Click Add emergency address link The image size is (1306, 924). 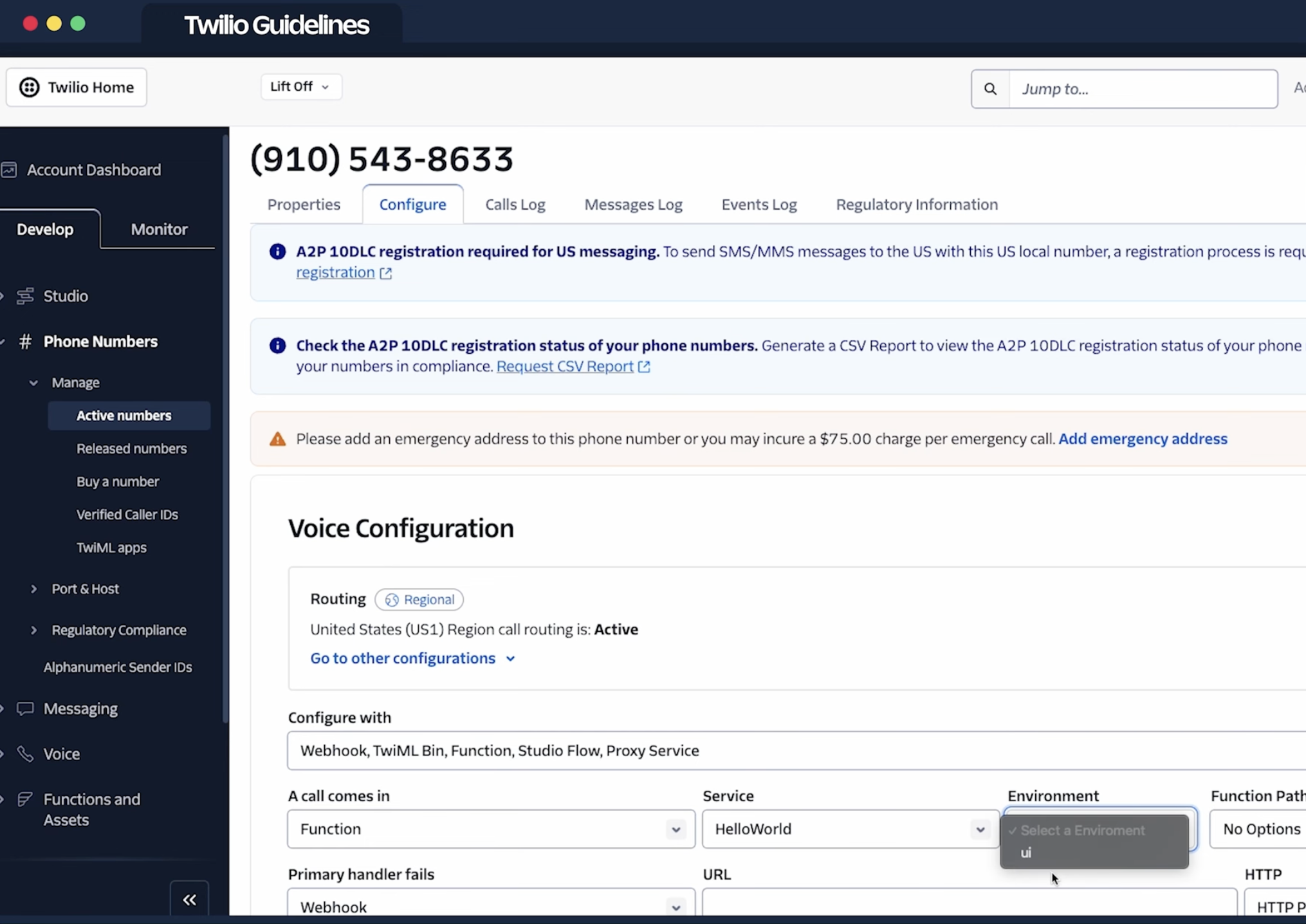[x=1143, y=439]
